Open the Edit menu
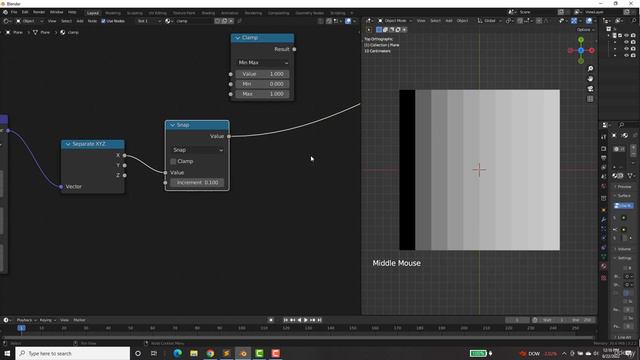 pyautogui.click(x=25, y=12)
